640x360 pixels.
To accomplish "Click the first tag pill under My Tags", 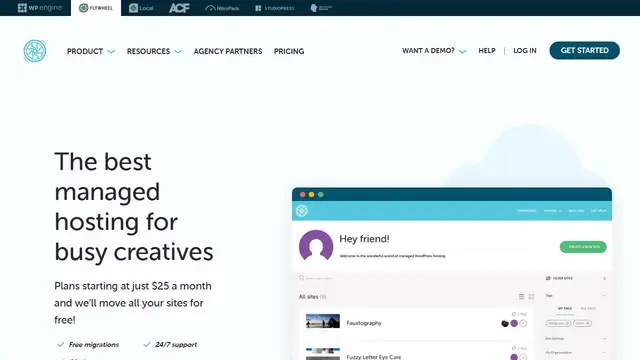I will 558,323.
